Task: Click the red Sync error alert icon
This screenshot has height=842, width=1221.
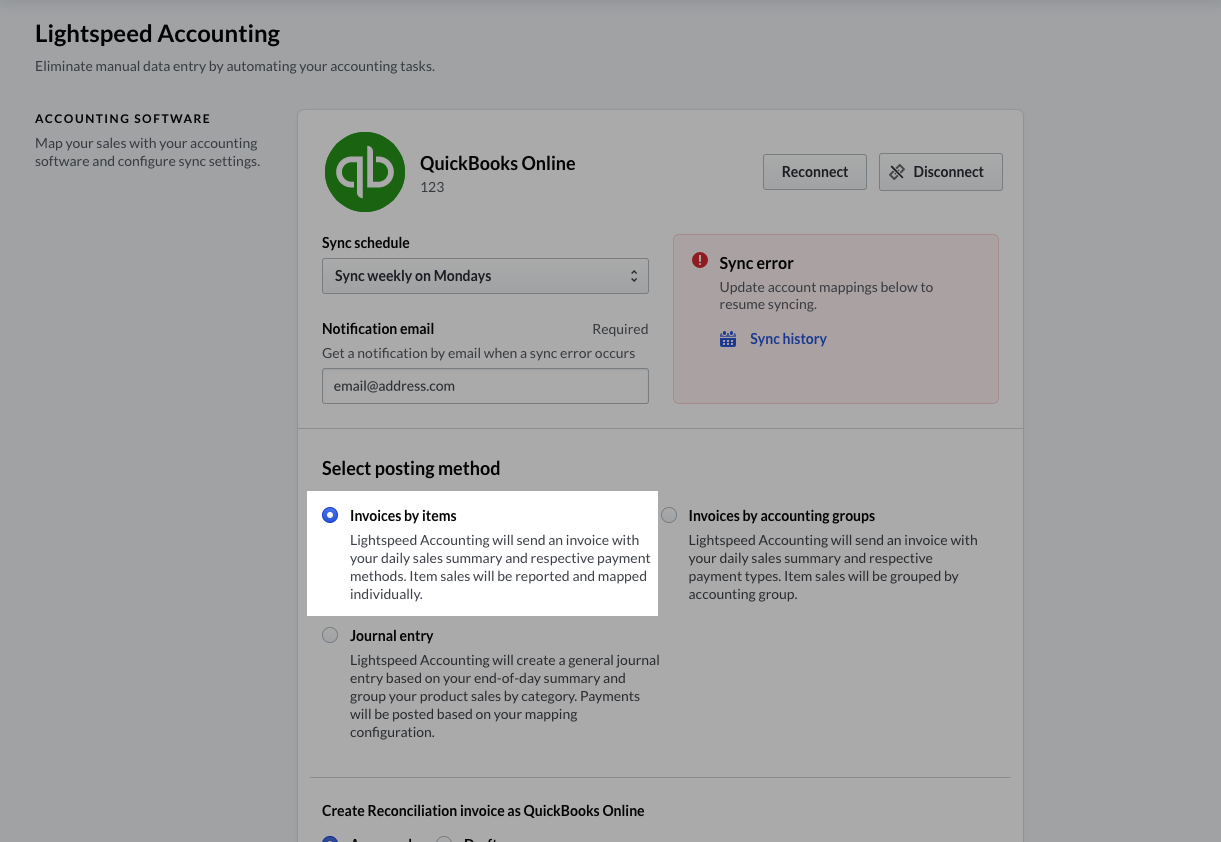Action: (x=700, y=260)
